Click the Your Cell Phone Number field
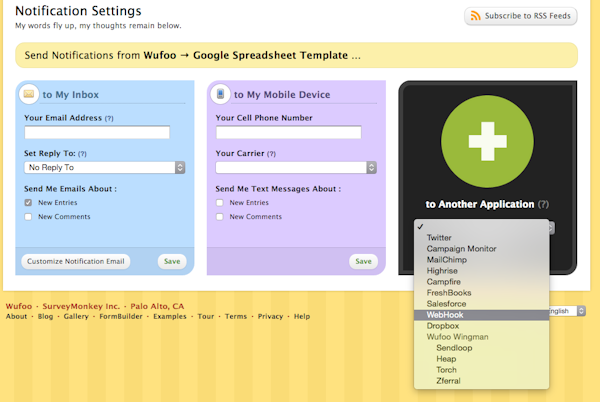Image resolution: width=600 pixels, height=402 pixels. tap(289, 132)
